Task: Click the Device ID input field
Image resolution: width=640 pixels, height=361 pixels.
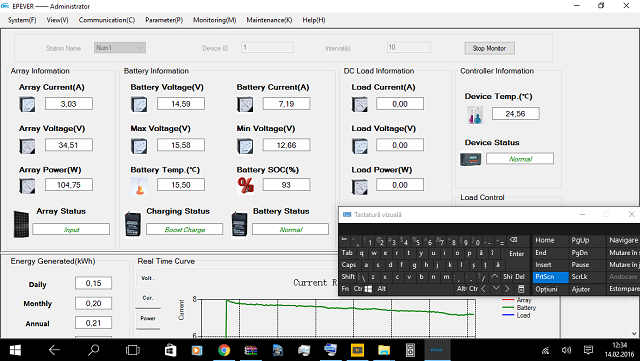Action: coord(267,47)
